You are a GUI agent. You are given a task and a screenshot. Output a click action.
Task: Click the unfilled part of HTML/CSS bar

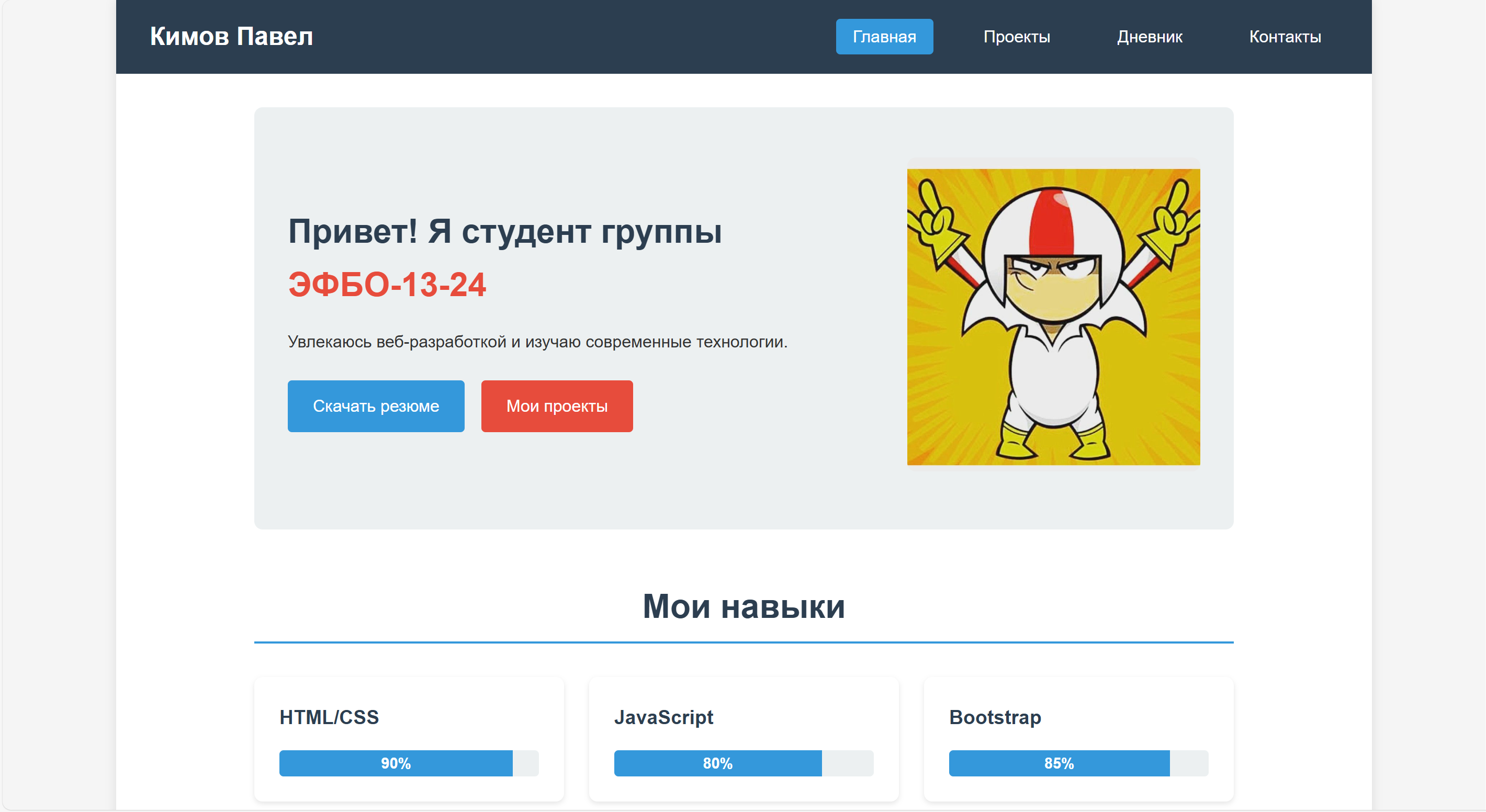tap(525, 763)
